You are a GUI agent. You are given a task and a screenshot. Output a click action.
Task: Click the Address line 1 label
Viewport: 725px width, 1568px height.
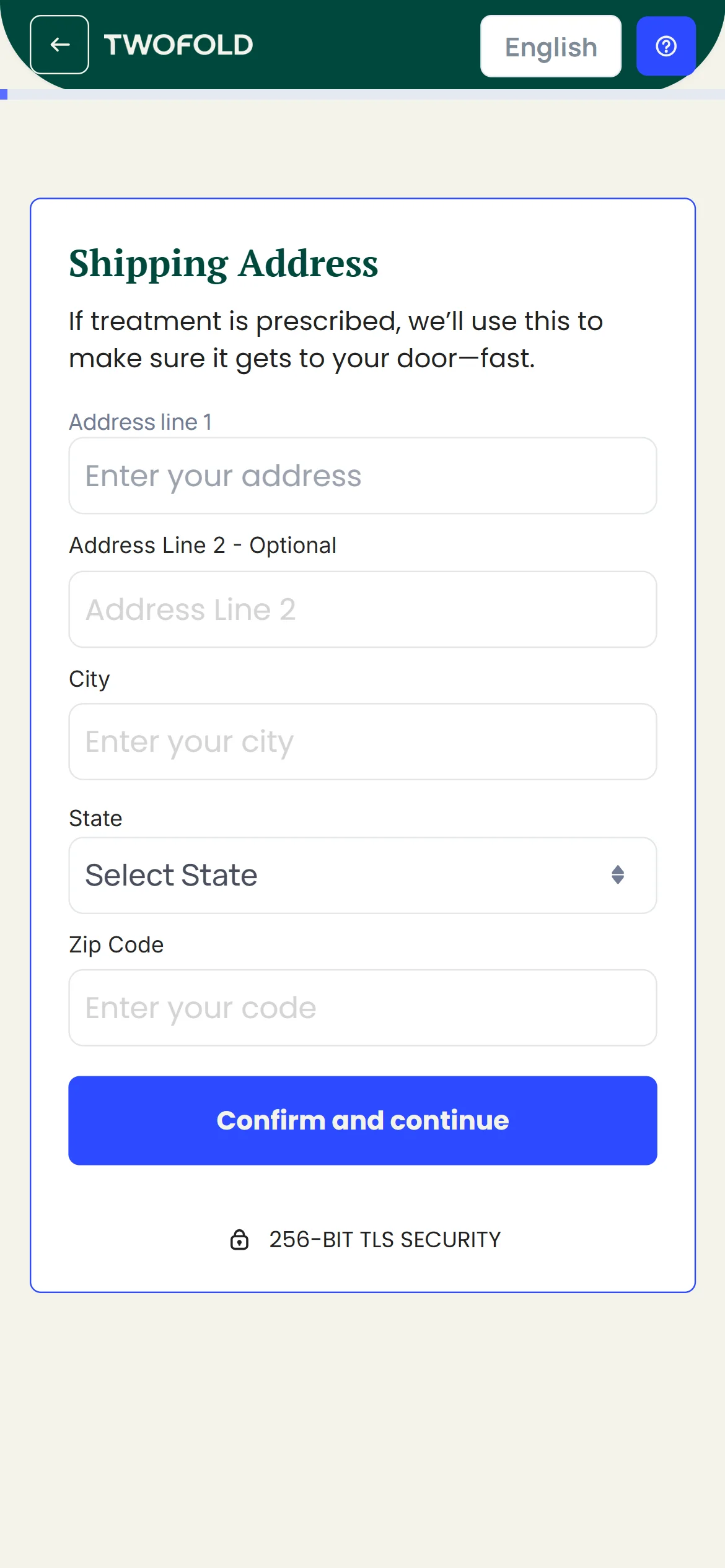tap(141, 422)
